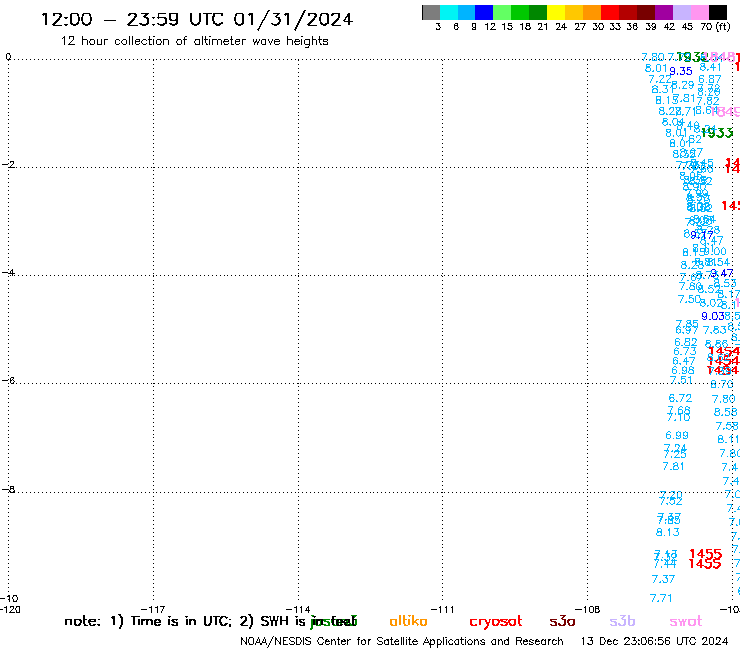Click the altika satellite legend label
740x650 pixels.
coord(408,621)
